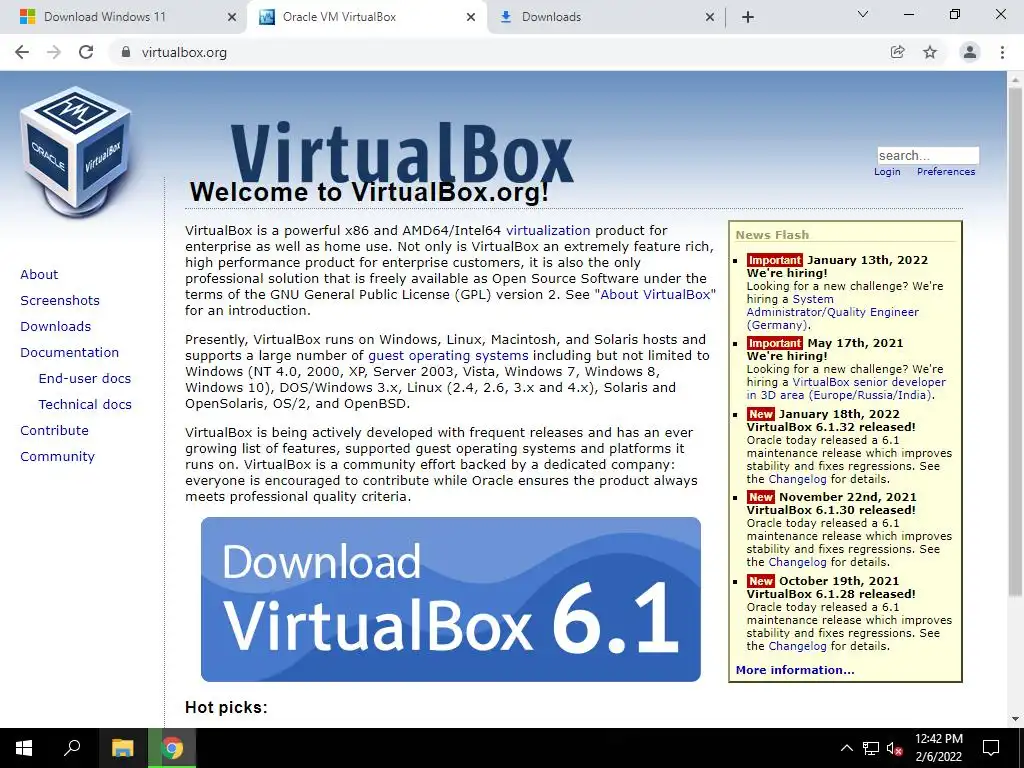Click the Chrome taskbar icon

(172, 748)
